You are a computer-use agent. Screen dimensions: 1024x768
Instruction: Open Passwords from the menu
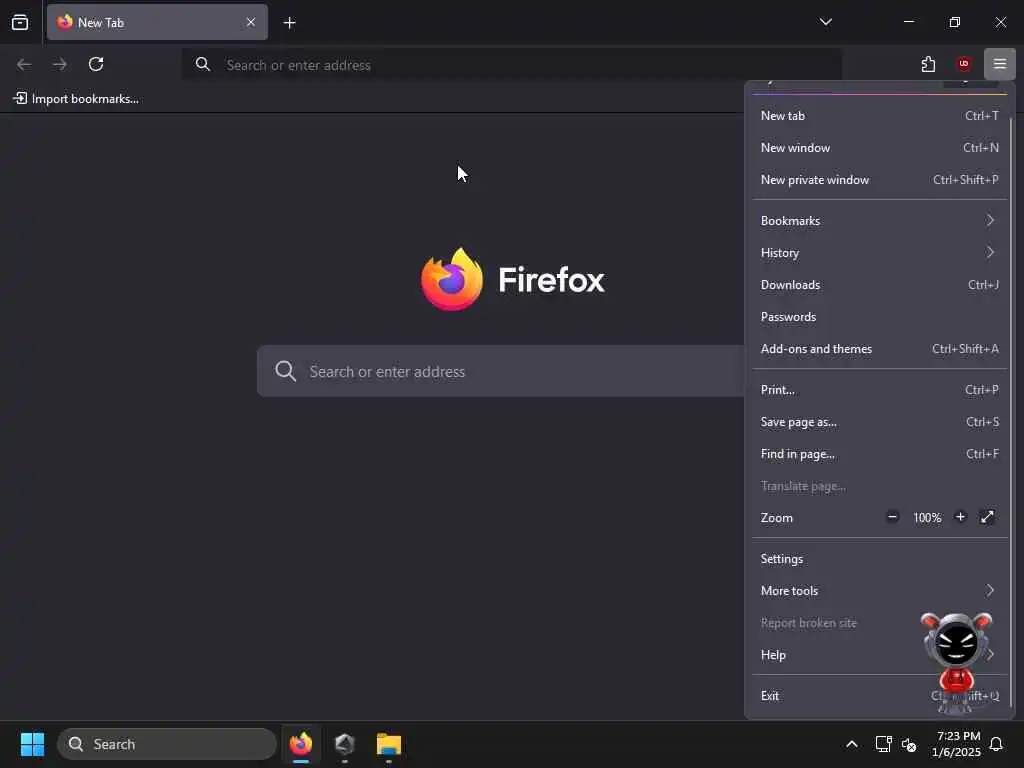(879, 317)
